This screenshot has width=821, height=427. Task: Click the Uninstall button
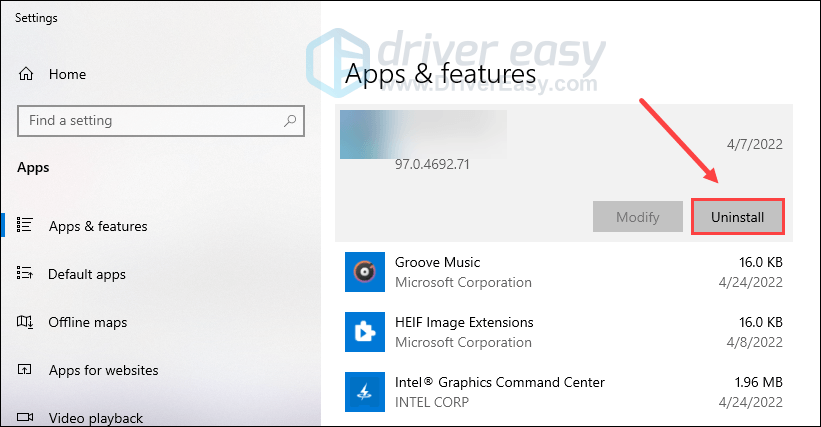[x=738, y=217]
